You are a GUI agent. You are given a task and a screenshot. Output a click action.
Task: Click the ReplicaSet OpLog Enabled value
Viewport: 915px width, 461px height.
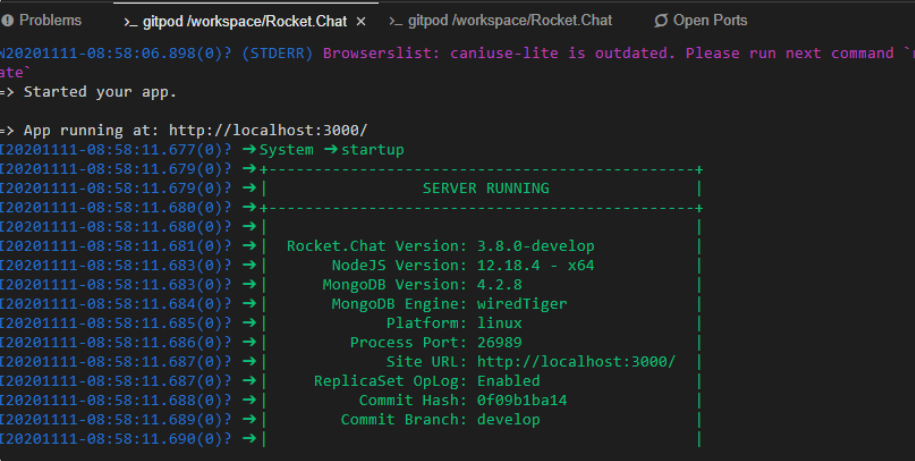pos(509,380)
